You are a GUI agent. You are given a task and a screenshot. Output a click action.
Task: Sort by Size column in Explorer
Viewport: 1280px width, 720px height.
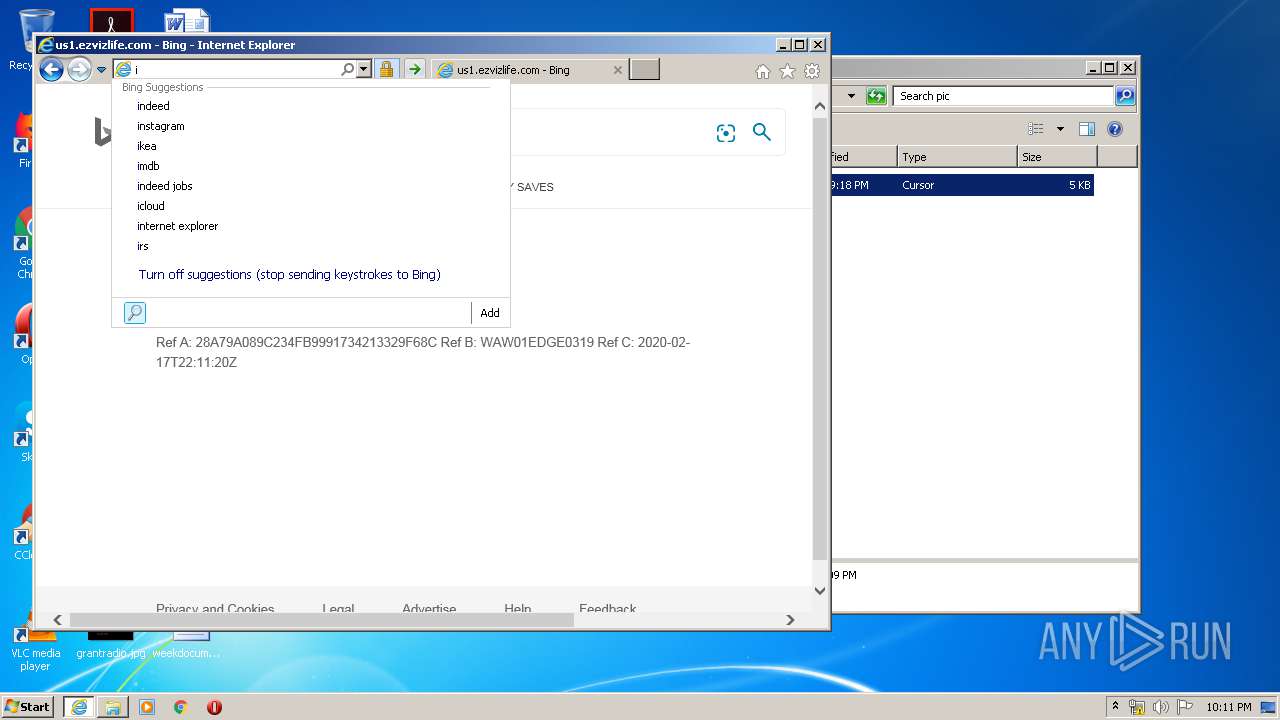point(1057,157)
